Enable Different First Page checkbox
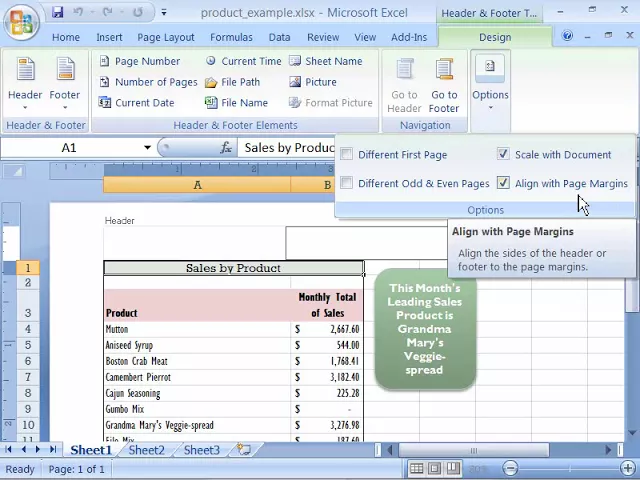 pos(347,154)
